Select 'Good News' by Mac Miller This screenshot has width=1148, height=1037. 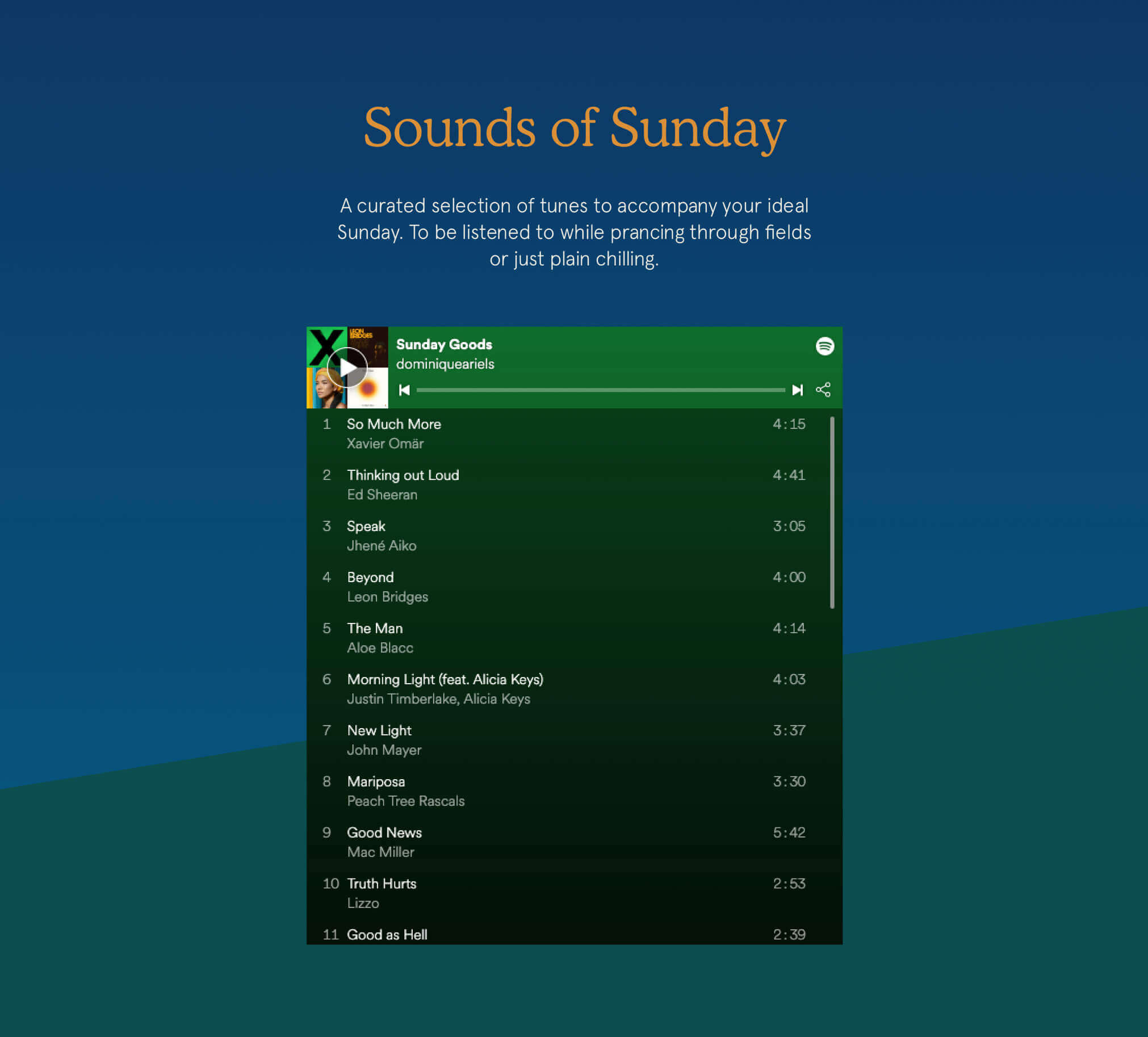[x=384, y=832]
